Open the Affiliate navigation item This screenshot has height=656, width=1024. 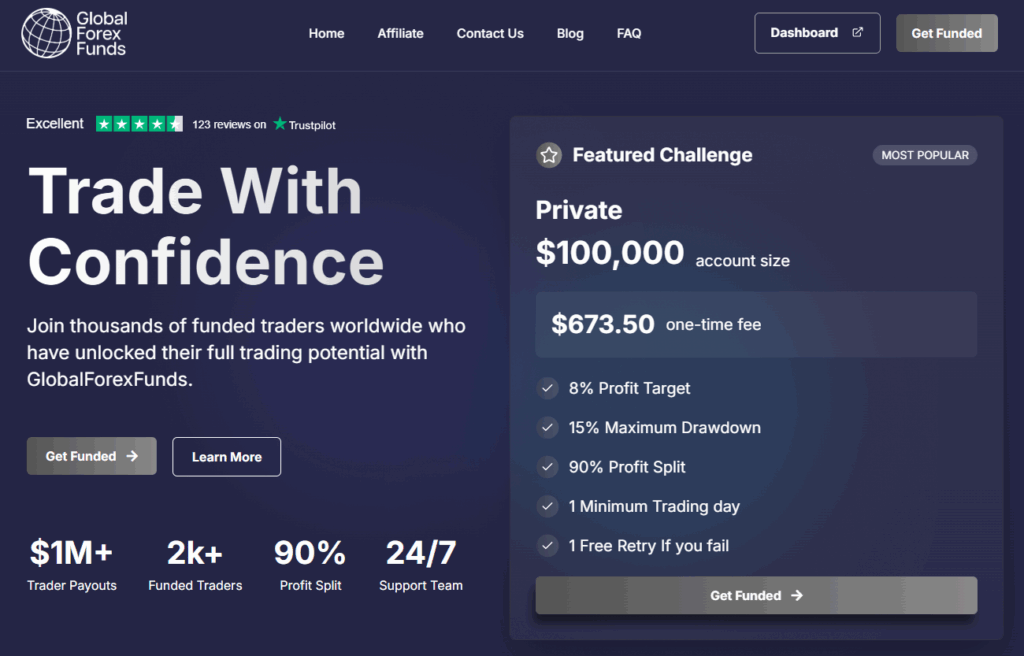click(x=400, y=33)
